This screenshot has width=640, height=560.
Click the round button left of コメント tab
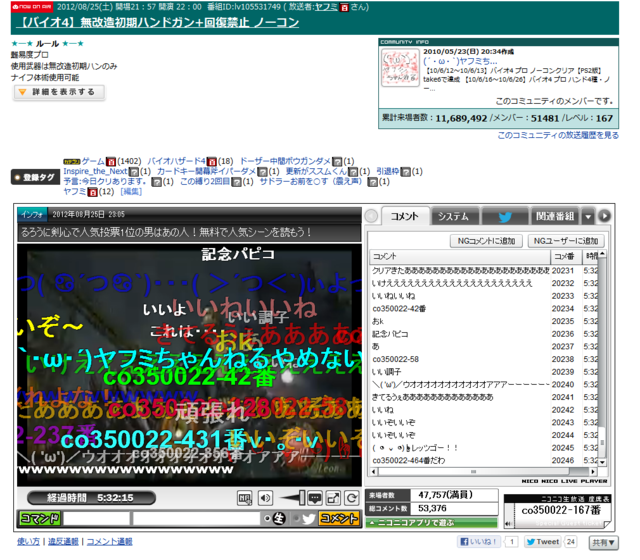pos(371,216)
